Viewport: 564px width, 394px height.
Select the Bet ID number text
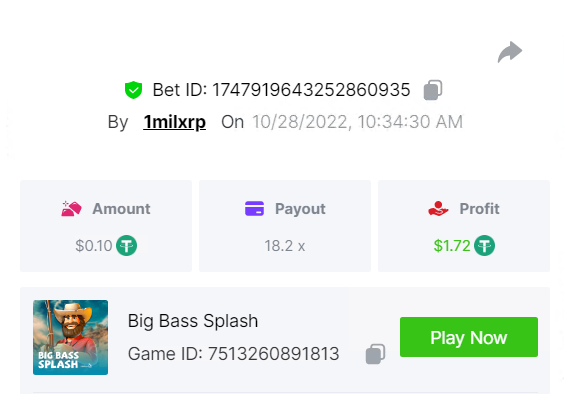coord(311,90)
